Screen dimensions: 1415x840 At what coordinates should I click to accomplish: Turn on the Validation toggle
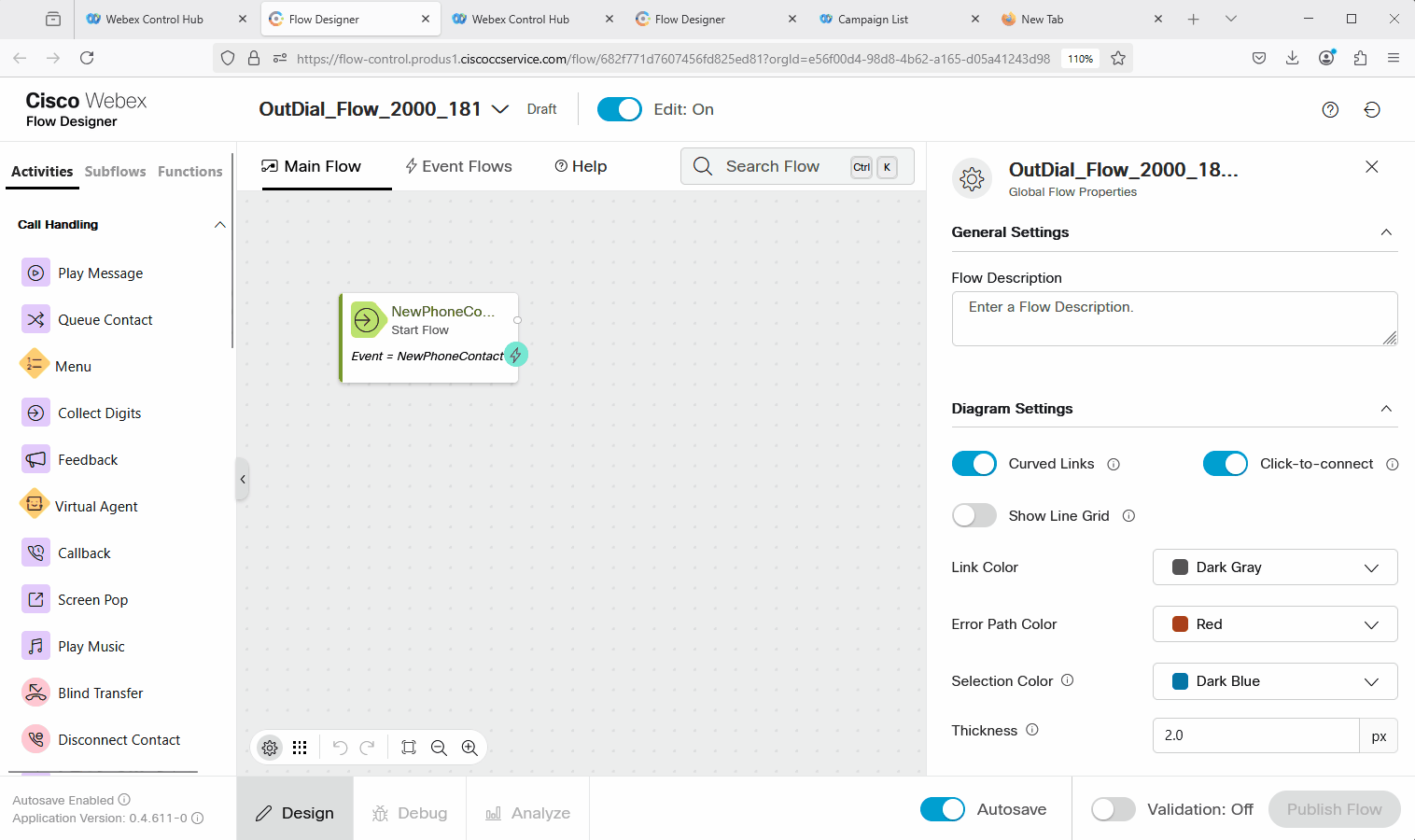click(1113, 809)
